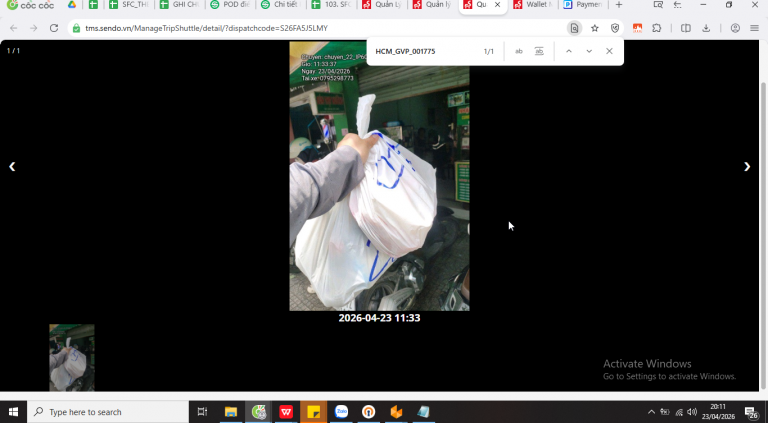Screen dimensions: 768x423
Task: Bookmark this page with star icon
Action: [x=595, y=28]
